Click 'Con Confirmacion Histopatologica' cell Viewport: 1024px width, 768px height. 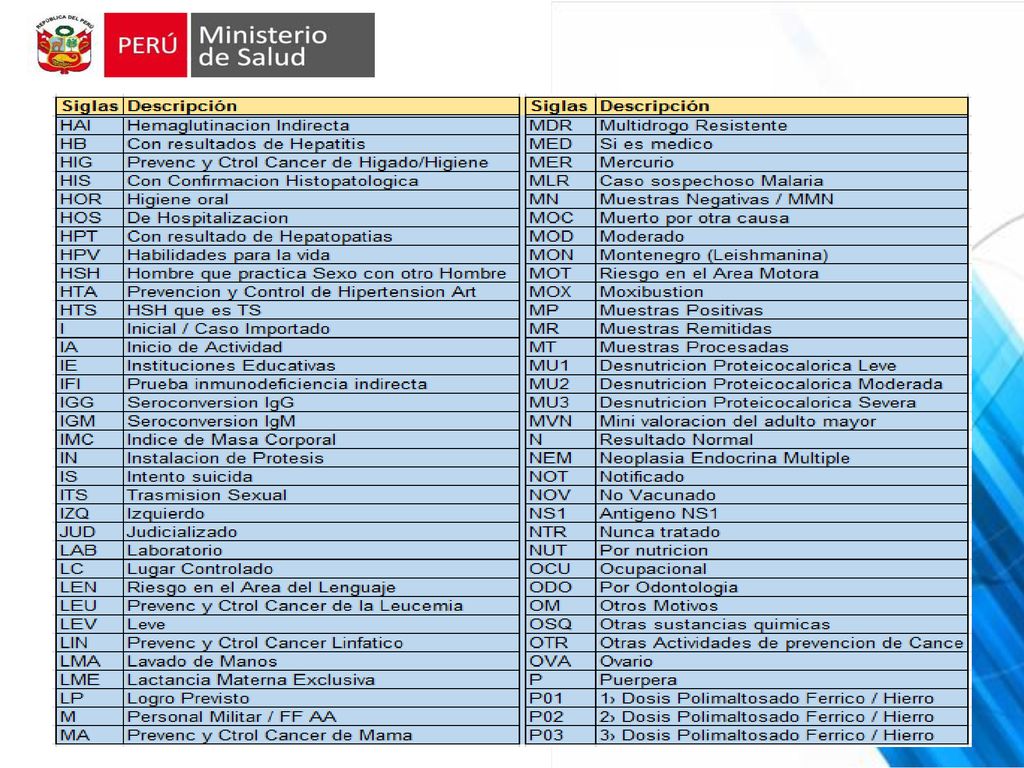(321, 181)
